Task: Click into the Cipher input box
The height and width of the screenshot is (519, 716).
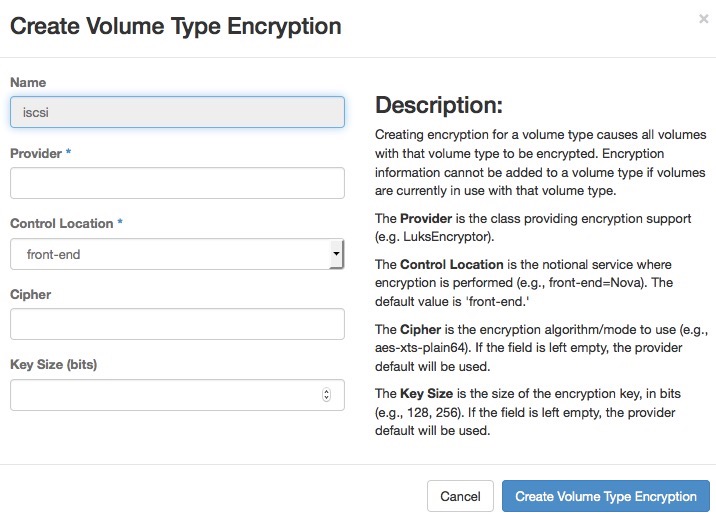Action: coord(177,324)
